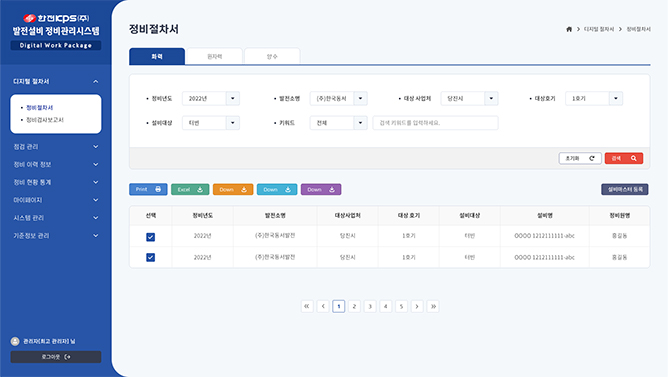
Task: Click the red search button with magnifier
Action: pyautogui.click(x=624, y=158)
